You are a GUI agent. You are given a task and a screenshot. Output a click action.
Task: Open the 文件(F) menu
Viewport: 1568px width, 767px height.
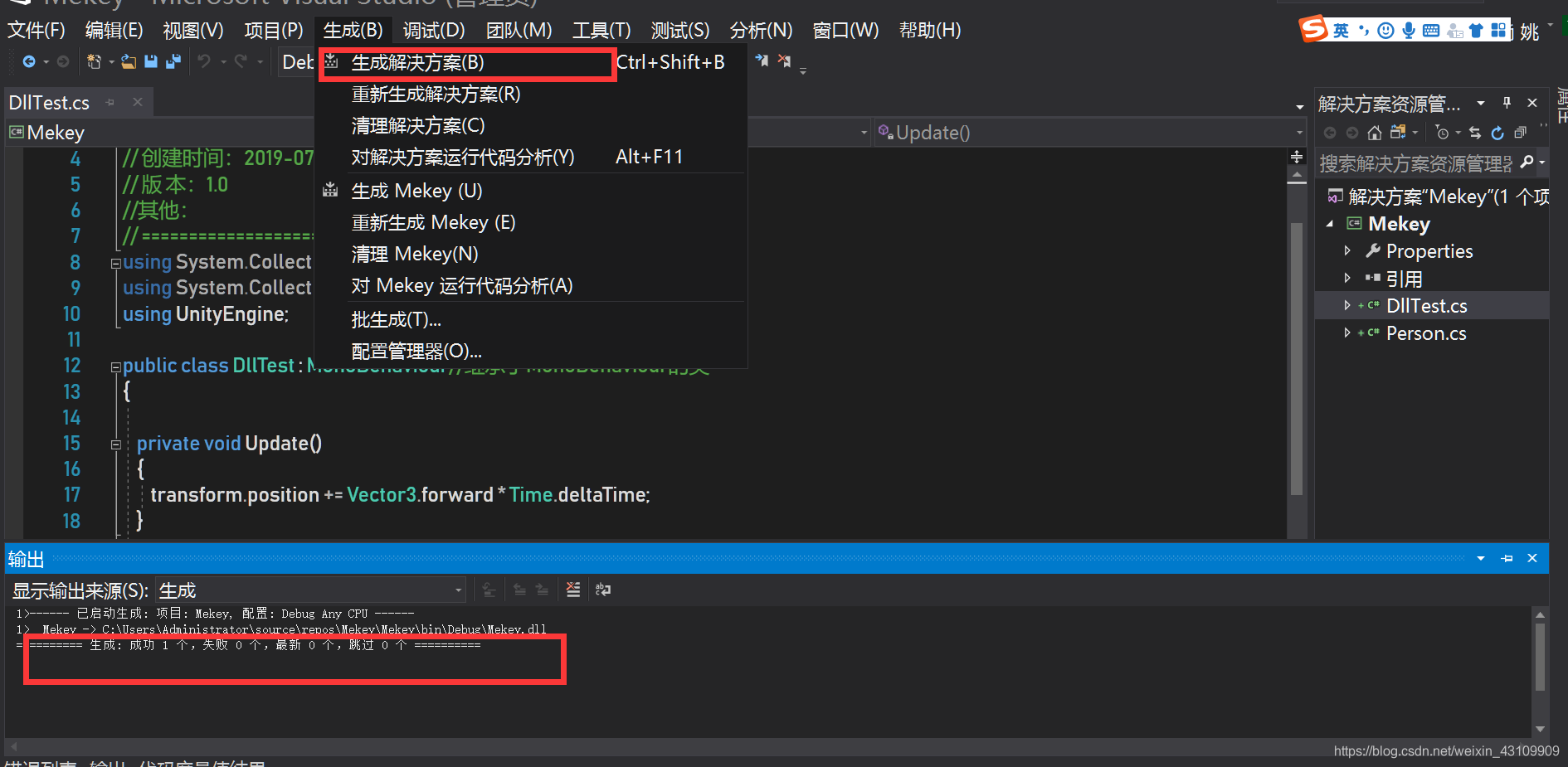point(36,31)
